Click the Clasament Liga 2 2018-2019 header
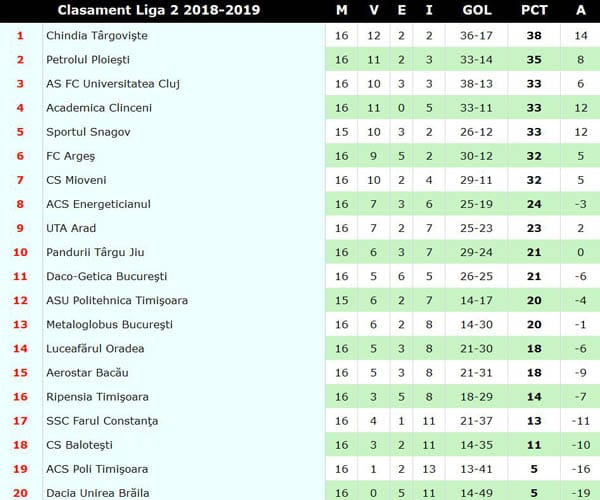The image size is (600, 500). [159, 11]
